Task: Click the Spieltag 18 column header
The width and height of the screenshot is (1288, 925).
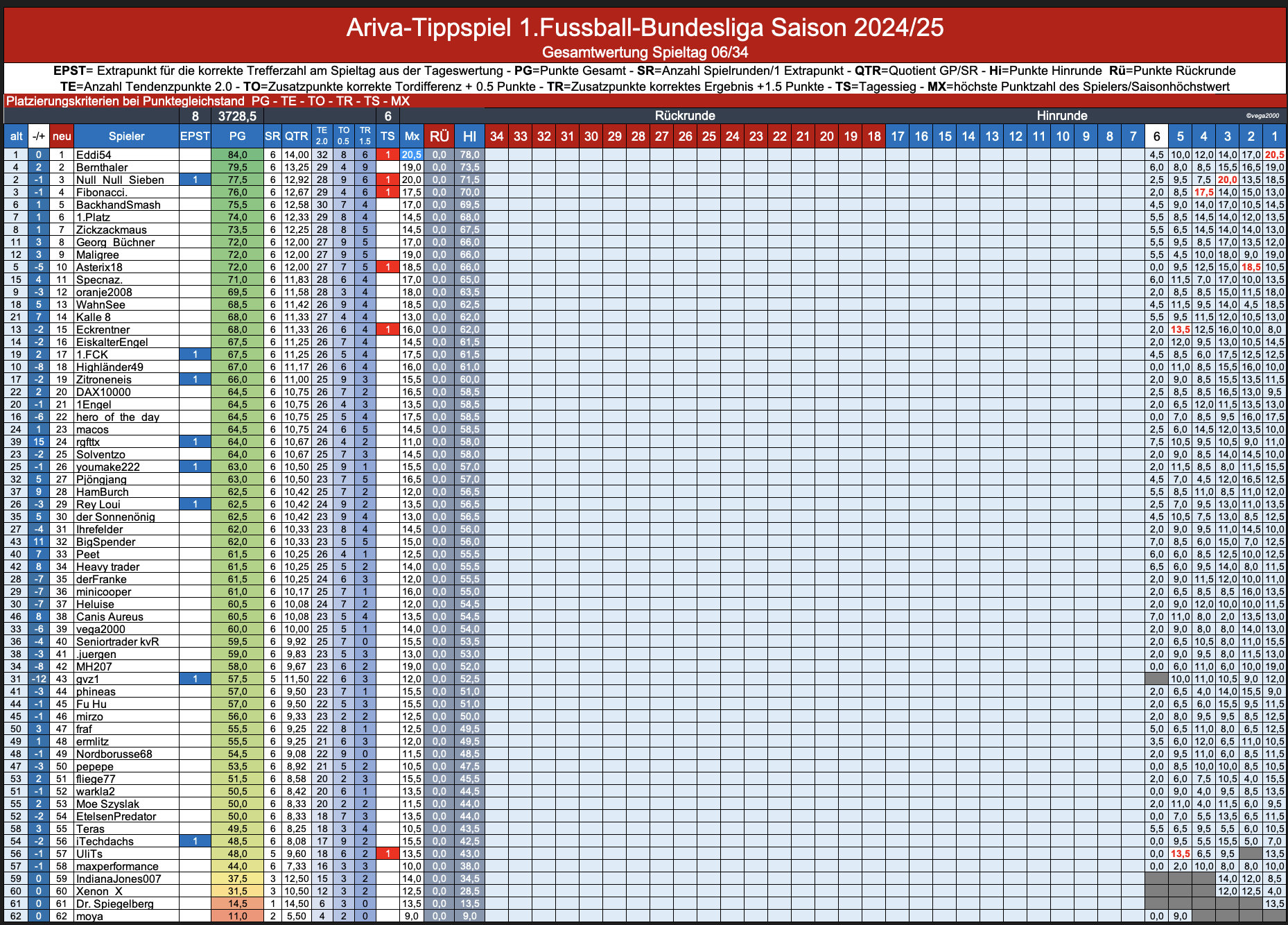Action: tap(874, 136)
